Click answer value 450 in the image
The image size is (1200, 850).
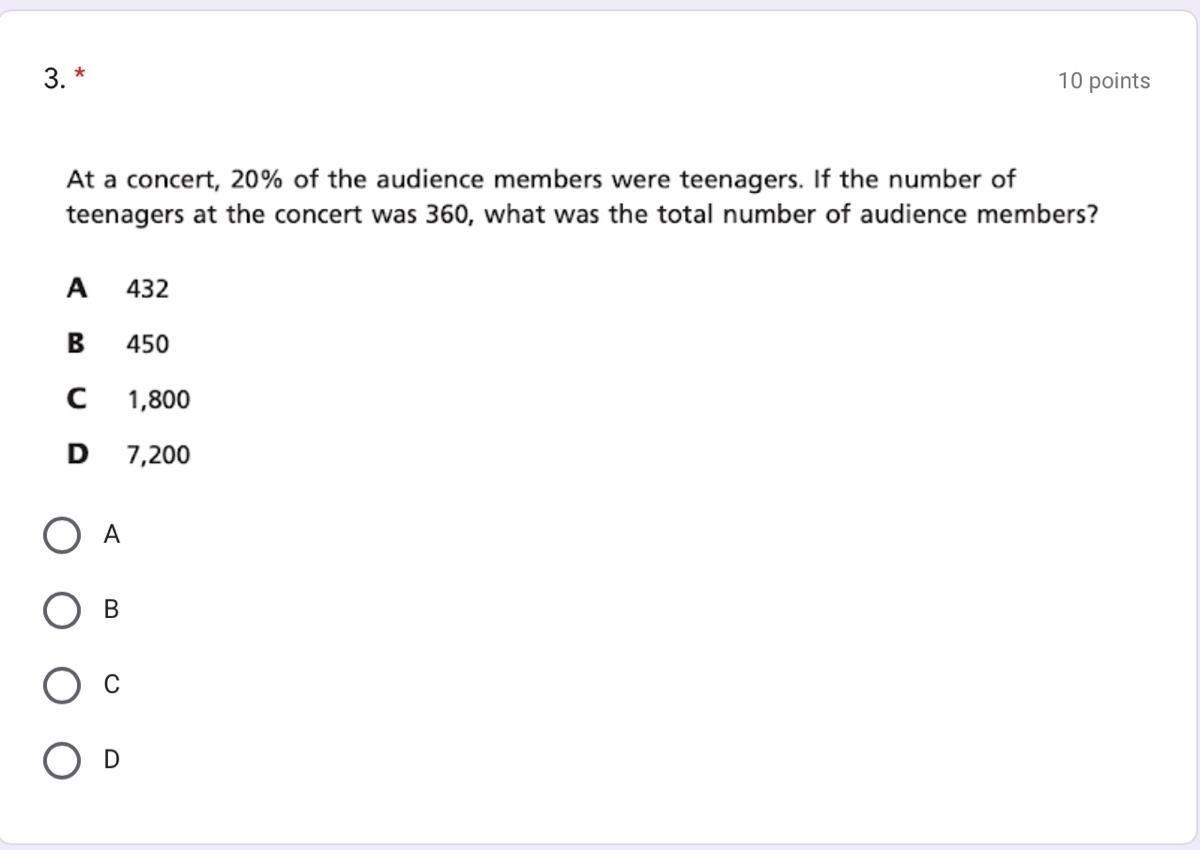click(148, 344)
